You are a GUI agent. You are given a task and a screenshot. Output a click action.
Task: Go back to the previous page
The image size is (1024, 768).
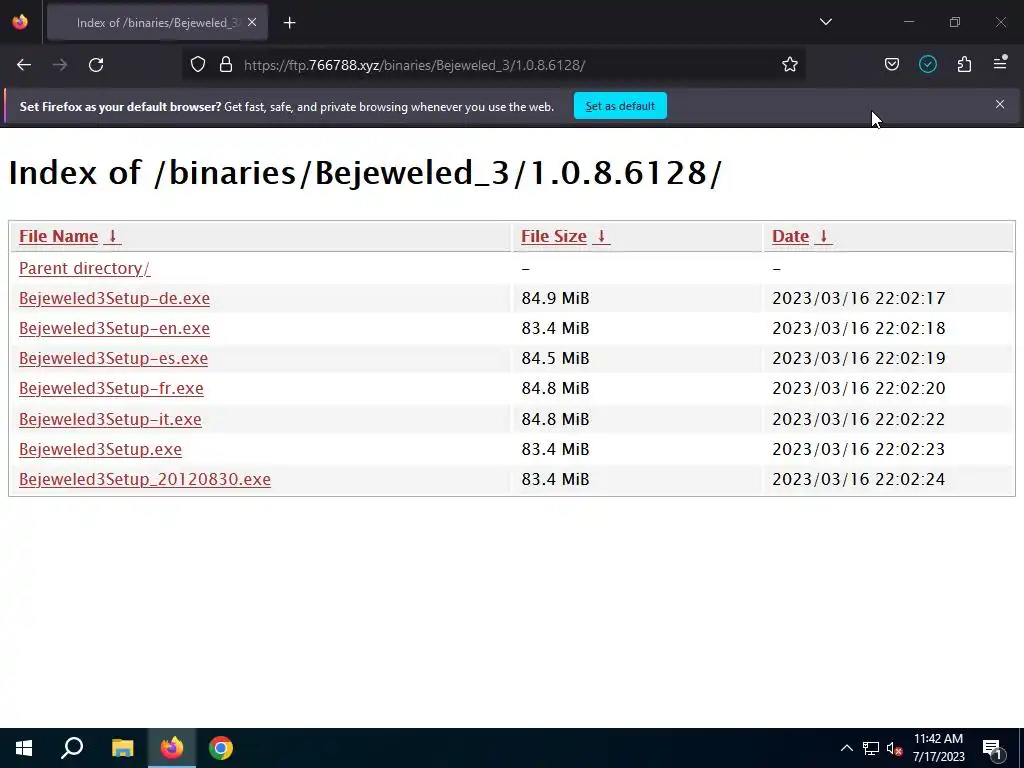point(24,65)
